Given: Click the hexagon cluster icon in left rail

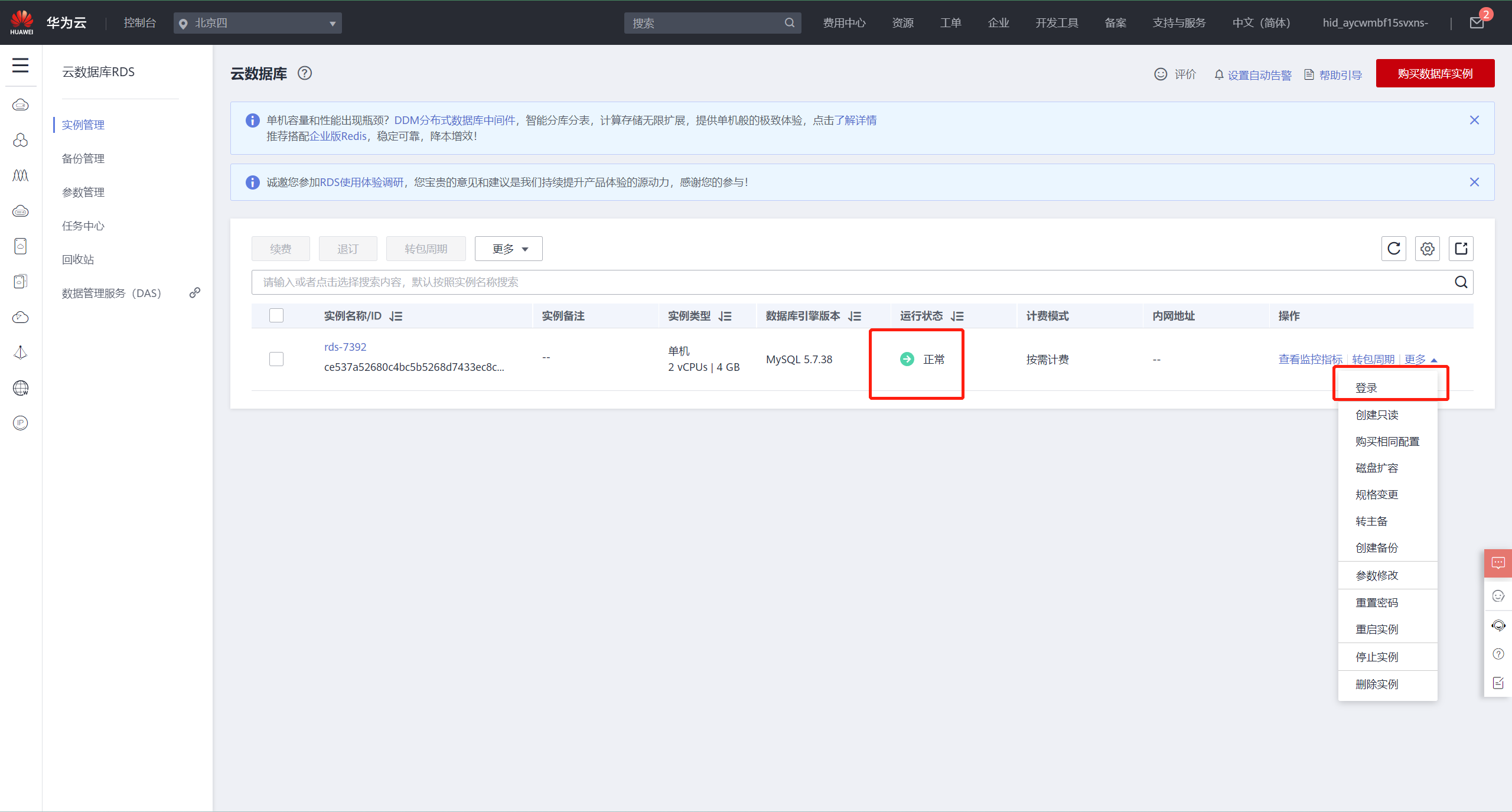Looking at the screenshot, I should pos(21,140).
